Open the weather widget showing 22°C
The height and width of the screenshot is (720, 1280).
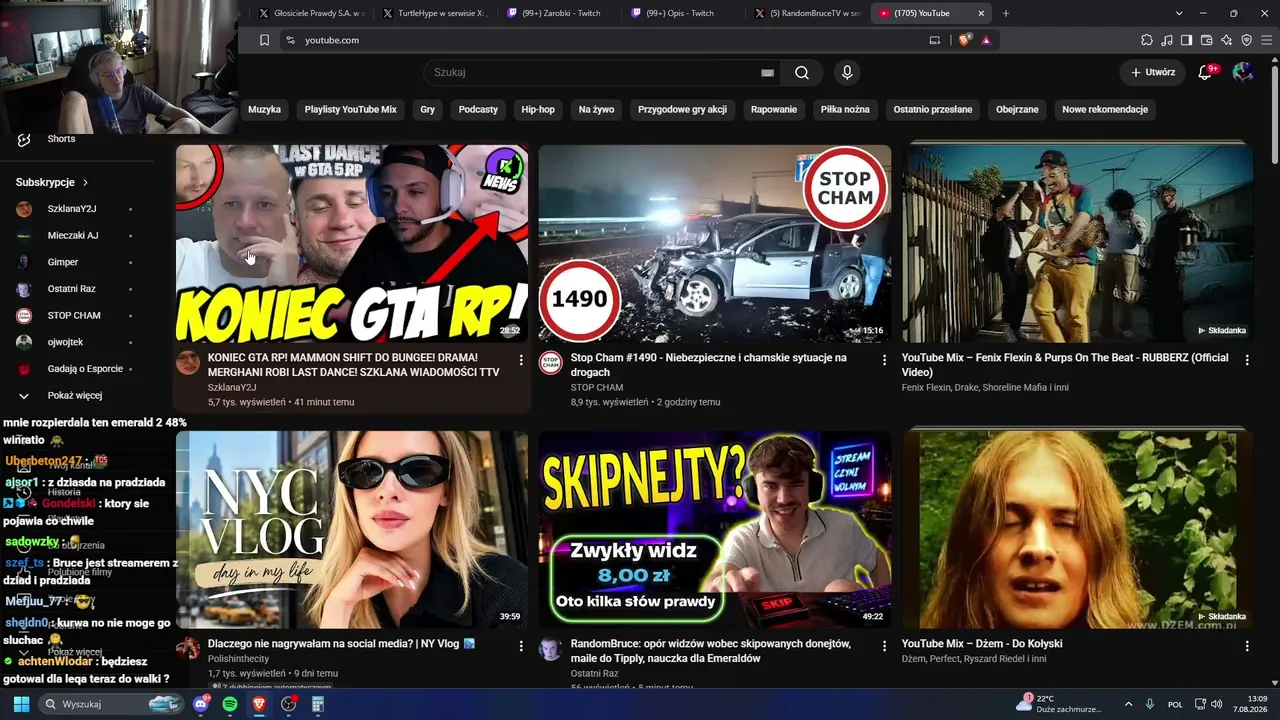(x=1060, y=703)
